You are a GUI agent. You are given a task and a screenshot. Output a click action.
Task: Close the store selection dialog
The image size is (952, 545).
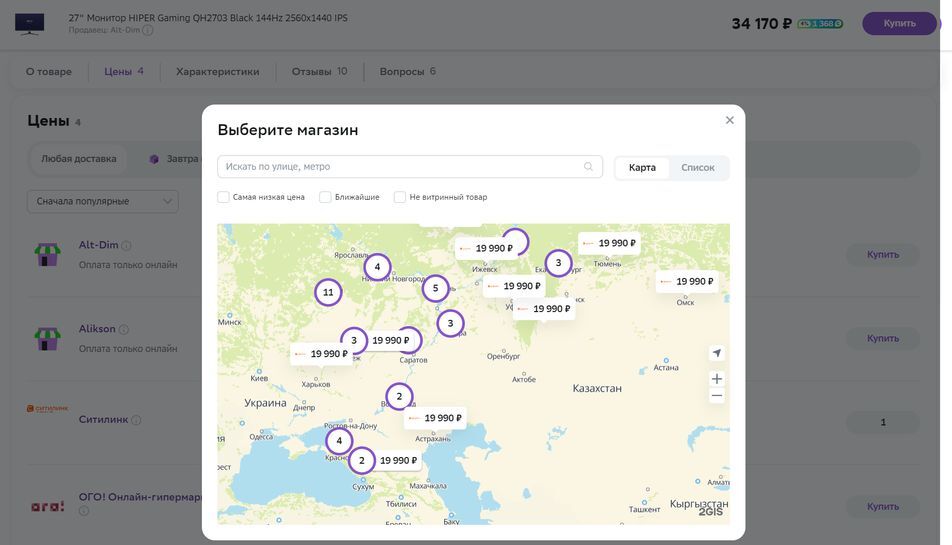click(729, 120)
